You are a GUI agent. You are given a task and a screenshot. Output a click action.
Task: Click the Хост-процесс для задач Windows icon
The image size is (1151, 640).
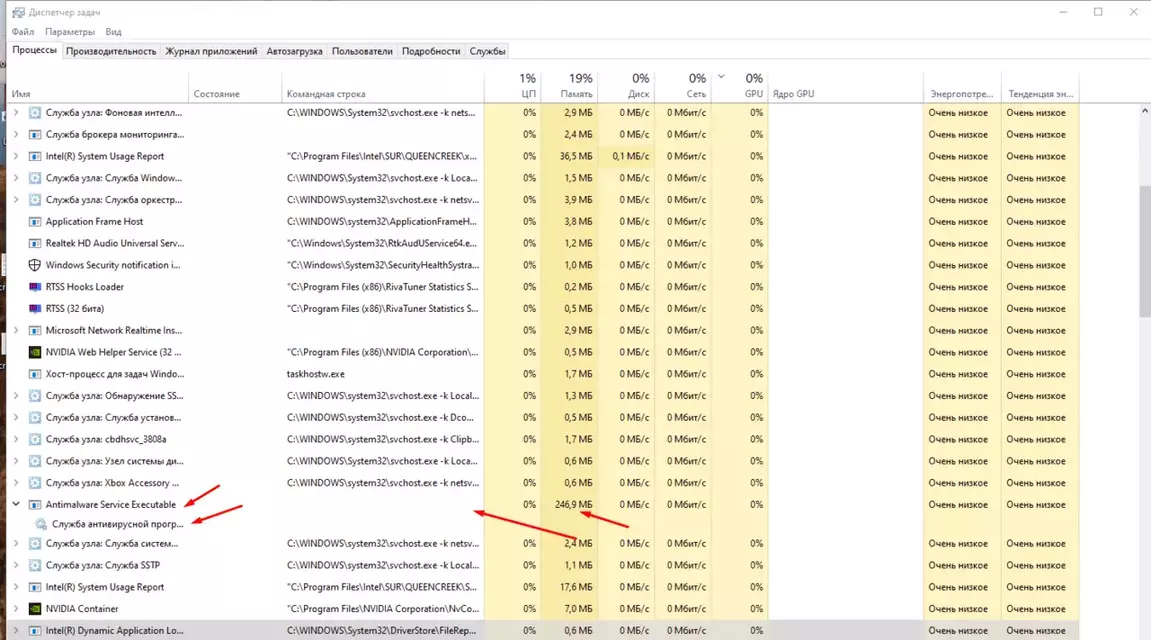pos(35,374)
